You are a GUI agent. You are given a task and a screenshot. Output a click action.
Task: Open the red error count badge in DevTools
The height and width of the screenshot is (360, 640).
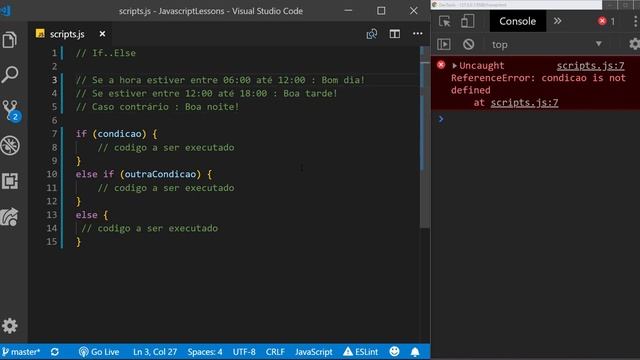point(607,21)
